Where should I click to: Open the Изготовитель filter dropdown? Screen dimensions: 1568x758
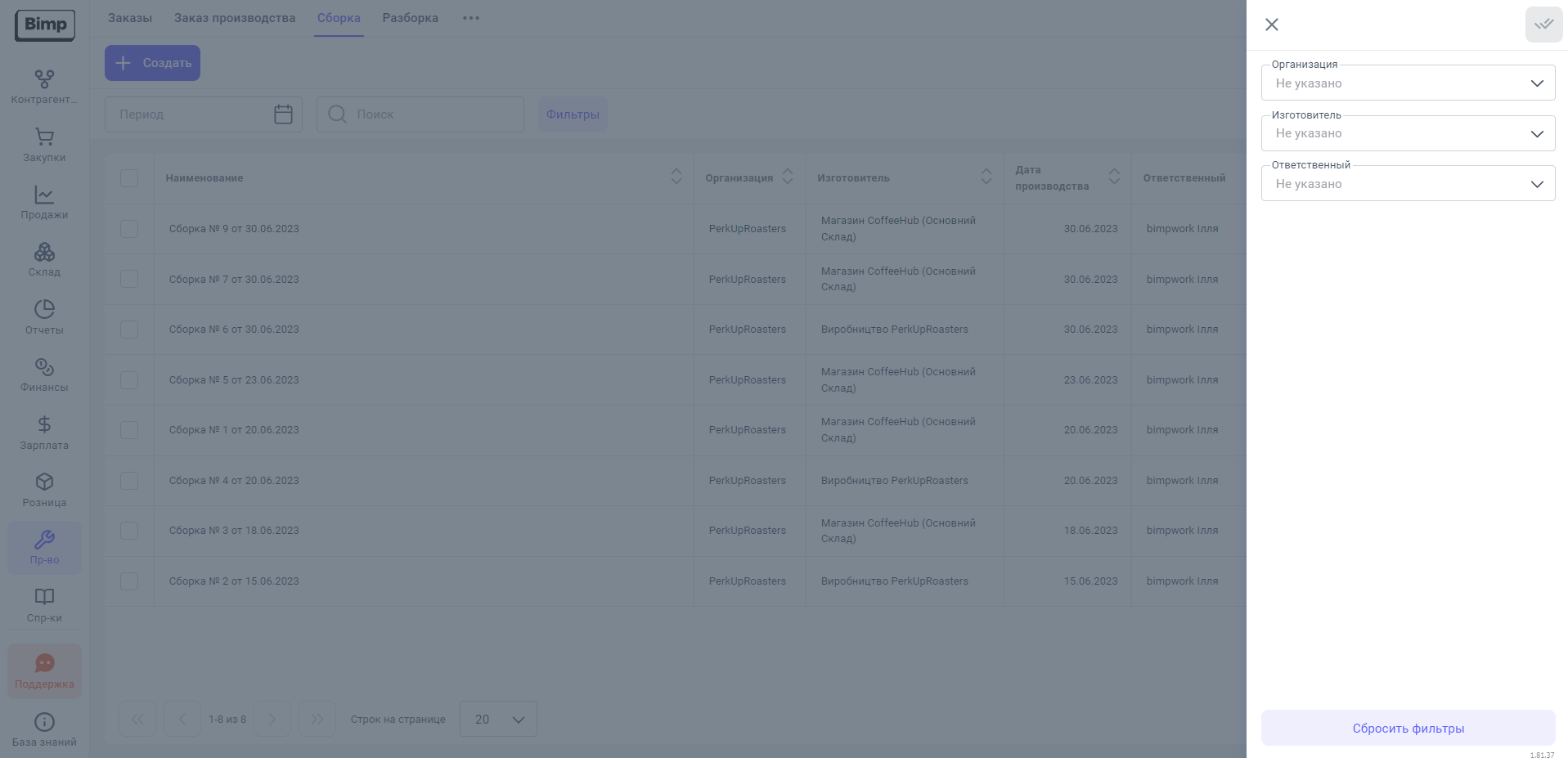[1407, 133]
